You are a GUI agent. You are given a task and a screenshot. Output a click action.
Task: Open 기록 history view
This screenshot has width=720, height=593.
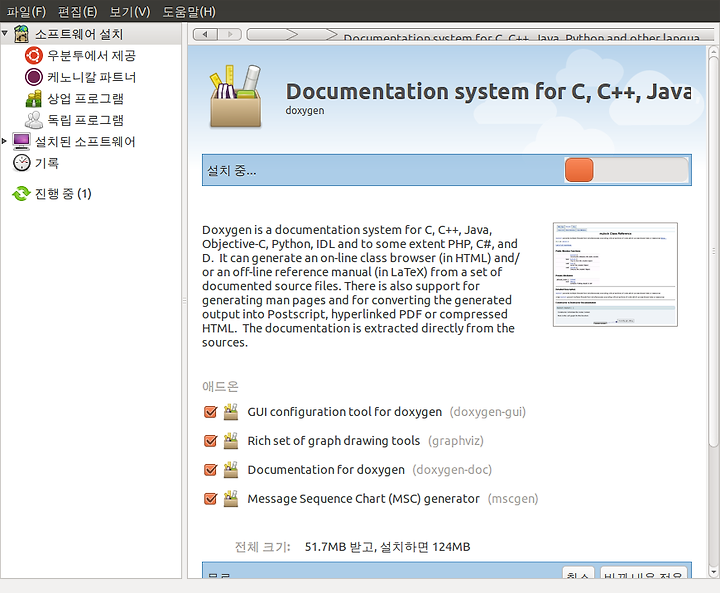pyautogui.click(x=46, y=163)
